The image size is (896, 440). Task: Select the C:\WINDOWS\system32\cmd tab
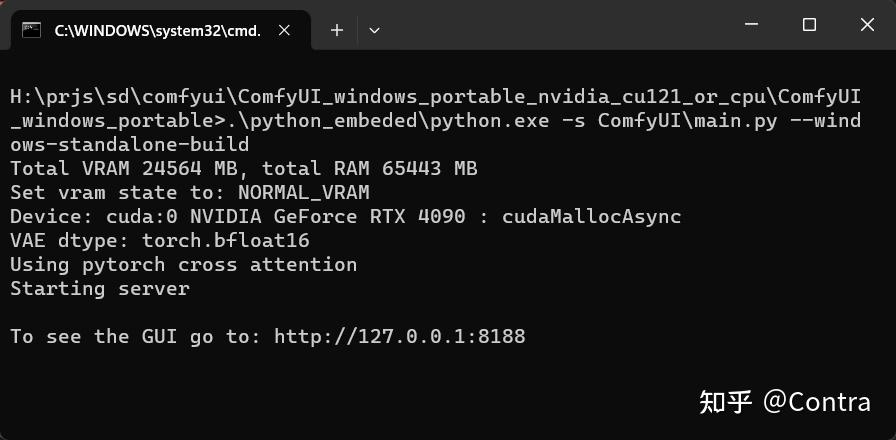157,30
